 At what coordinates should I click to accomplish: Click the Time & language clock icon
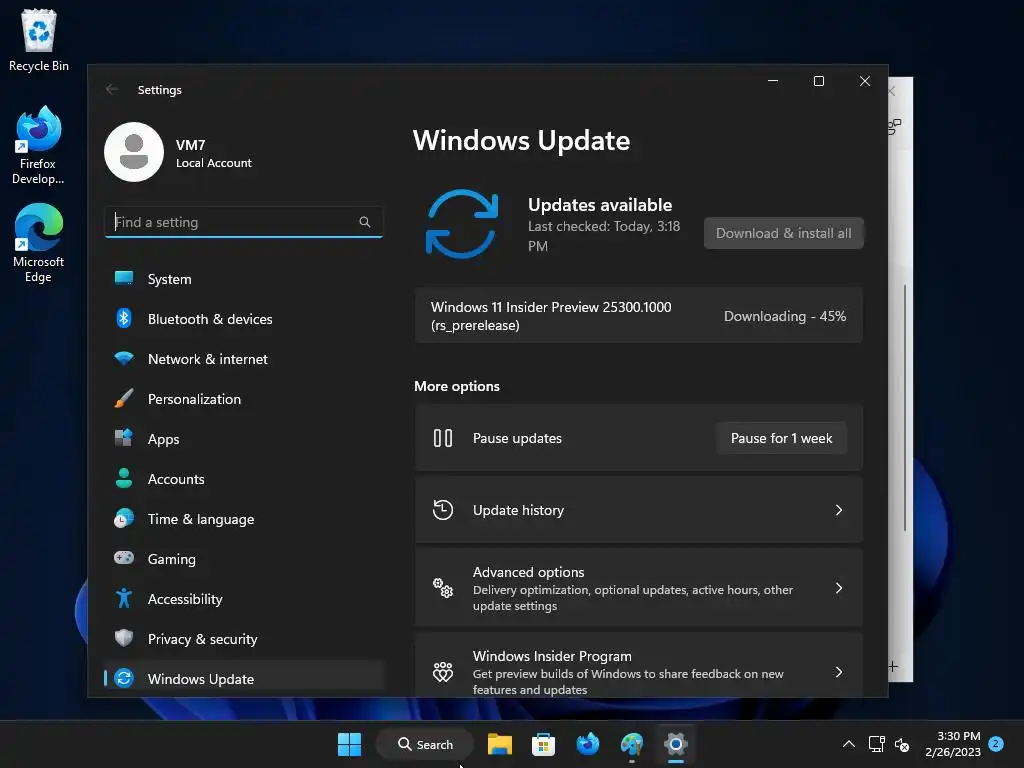point(123,519)
